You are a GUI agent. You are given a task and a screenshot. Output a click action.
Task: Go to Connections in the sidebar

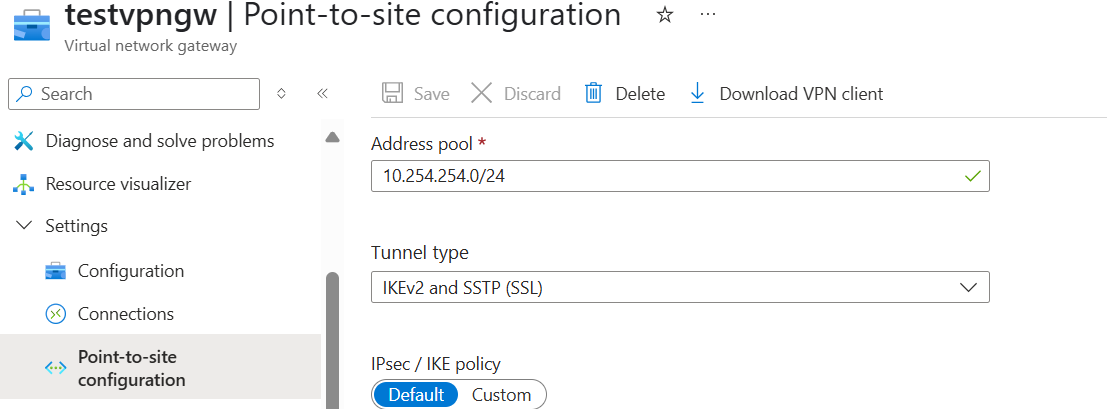tap(125, 314)
